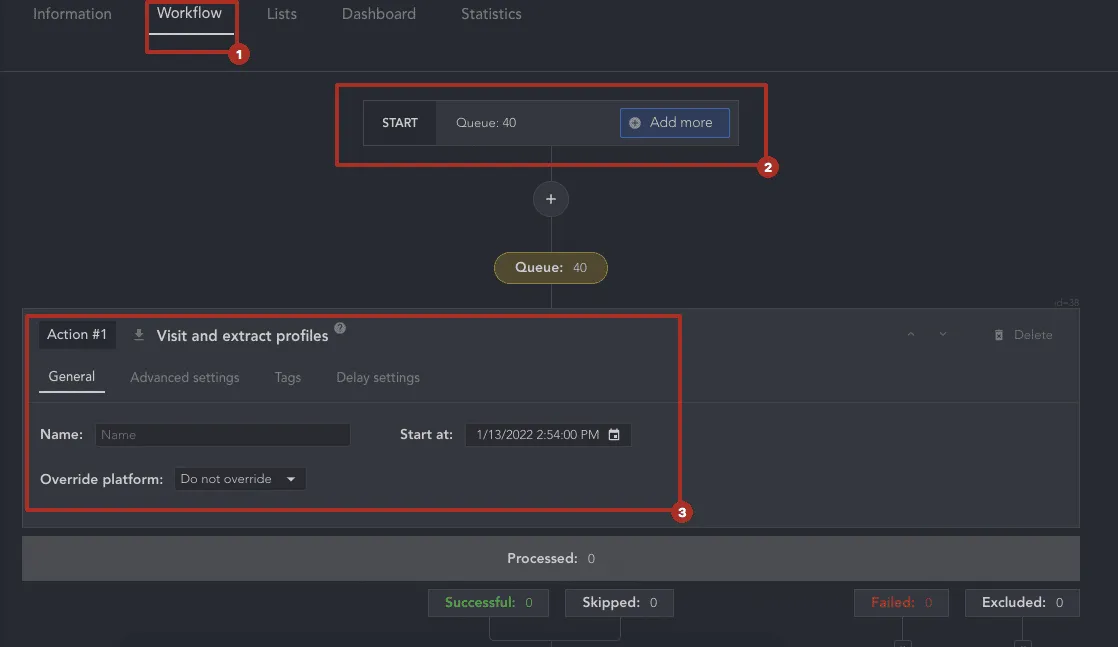Open the Statistics tab
The height and width of the screenshot is (647, 1118).
point(491,14)
